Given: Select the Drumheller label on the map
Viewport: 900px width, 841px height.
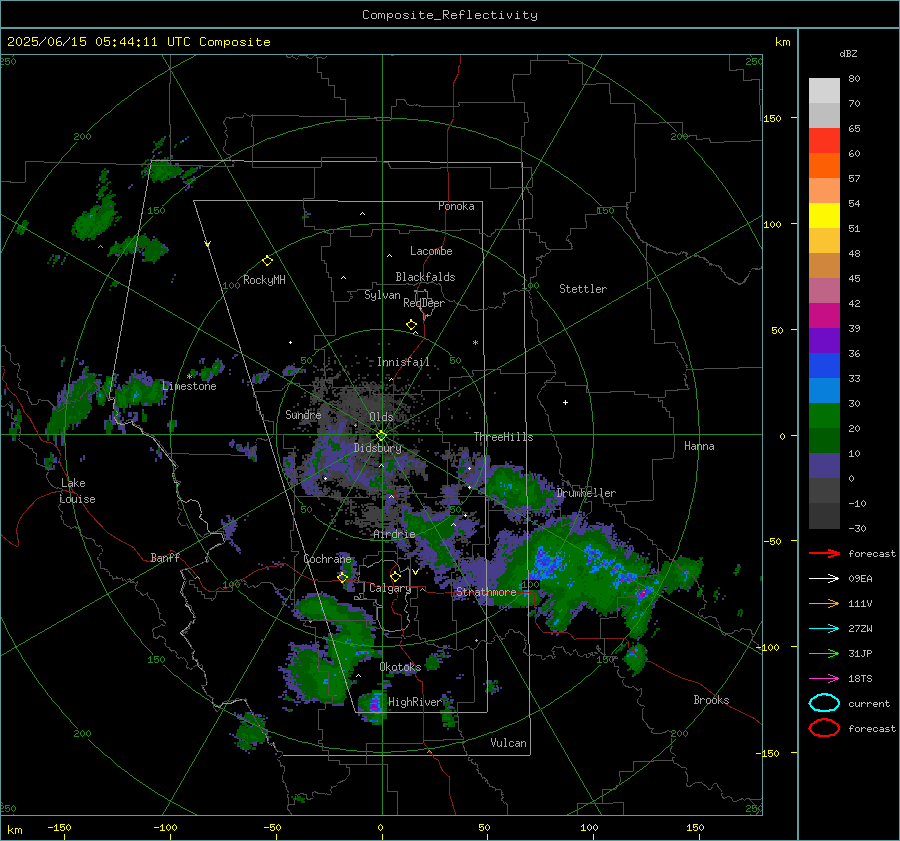Looking at the screenshot, I should tap(586, 493).
